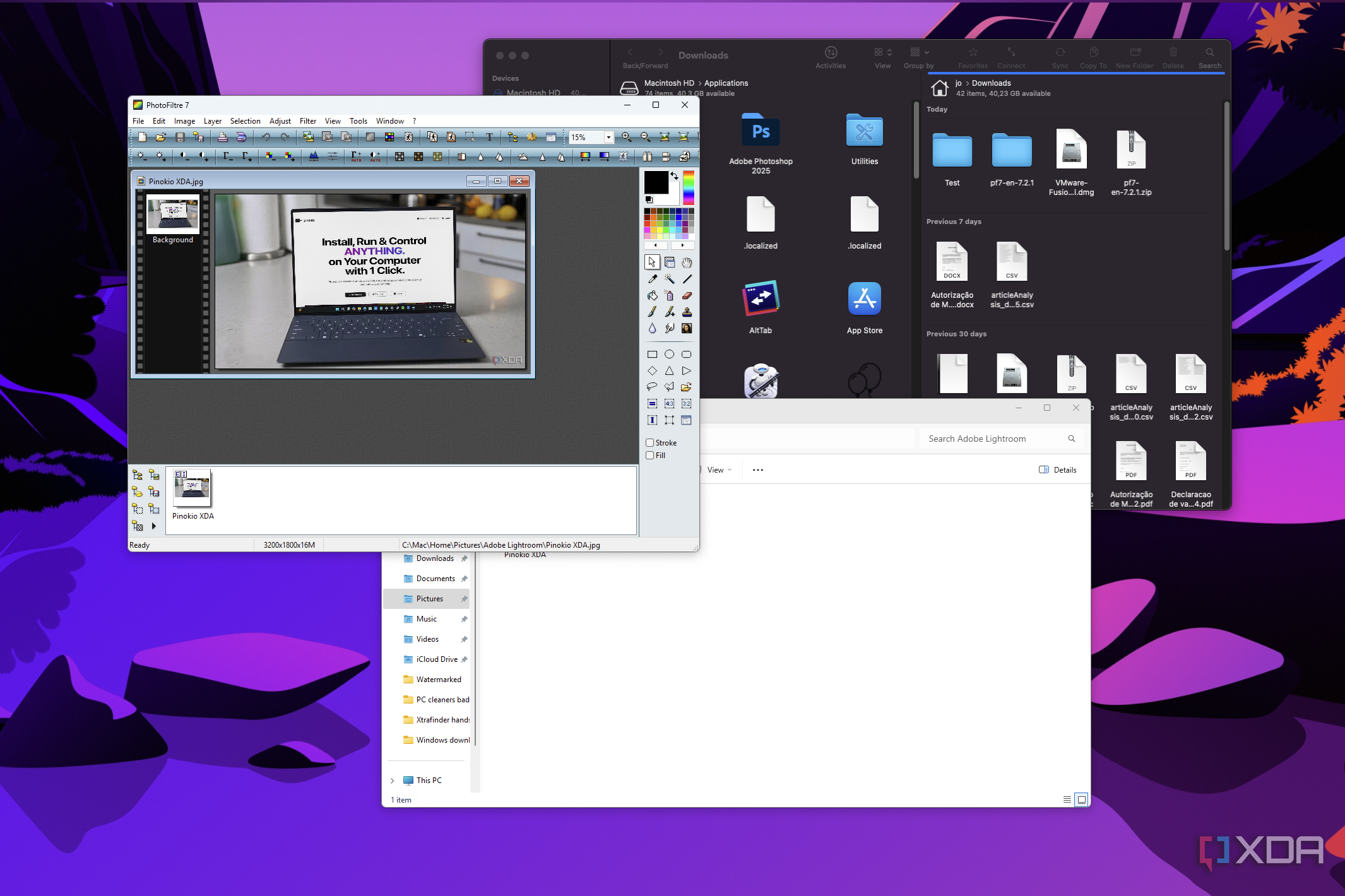Choose the Ellipse selection shape
Image resolution: width=1345 pixels, height=896 pixels.
tap(669, 354)
